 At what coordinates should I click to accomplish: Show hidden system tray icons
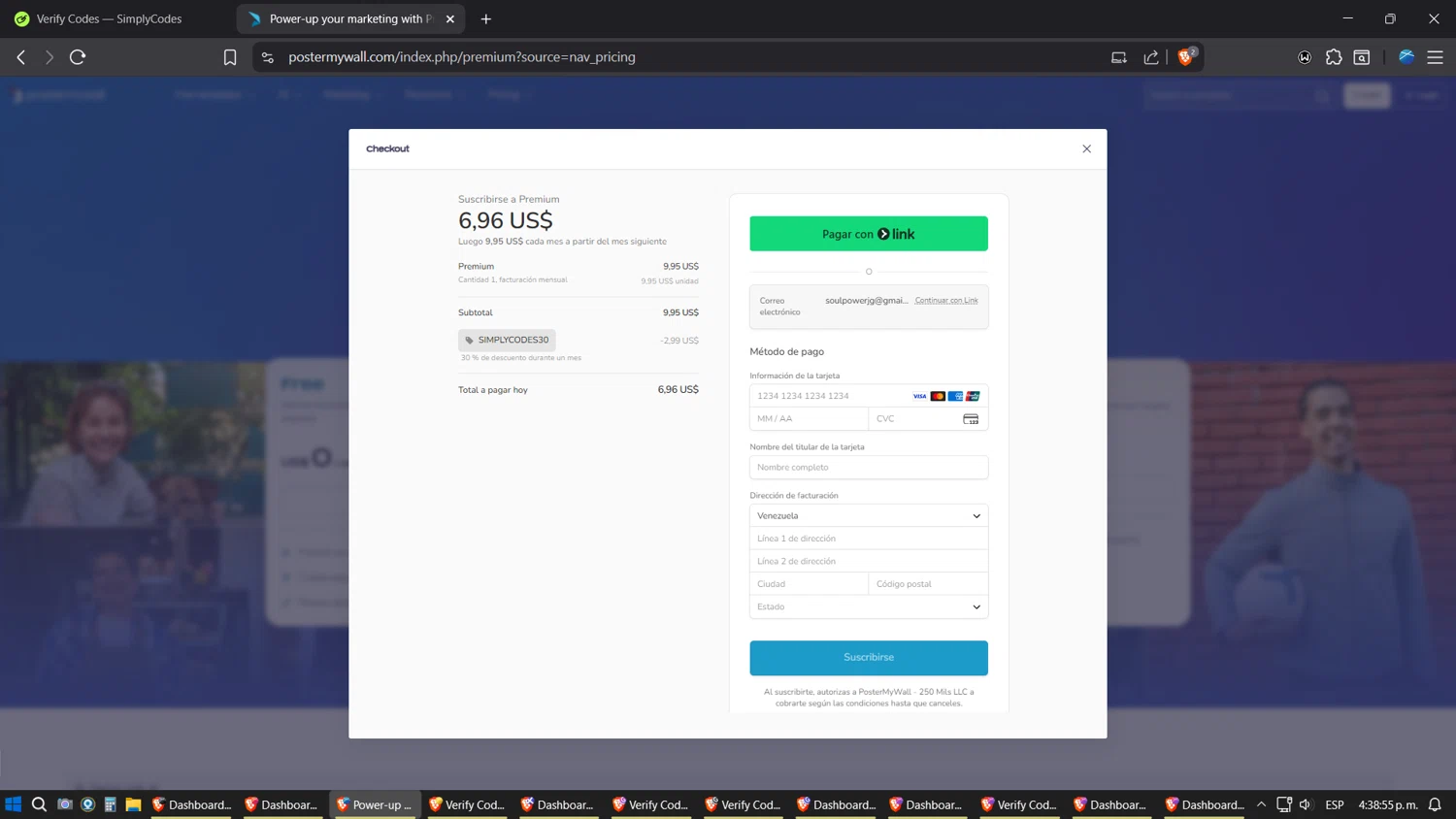[1261, 804]
